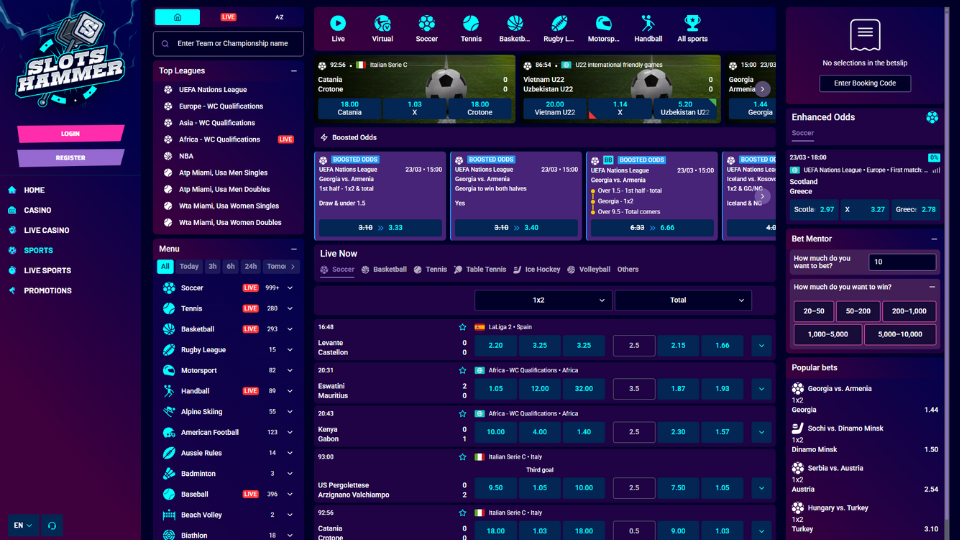Select the 24h time filter
The width and height of the screenshot is (960, 540).
coord(250,266)
